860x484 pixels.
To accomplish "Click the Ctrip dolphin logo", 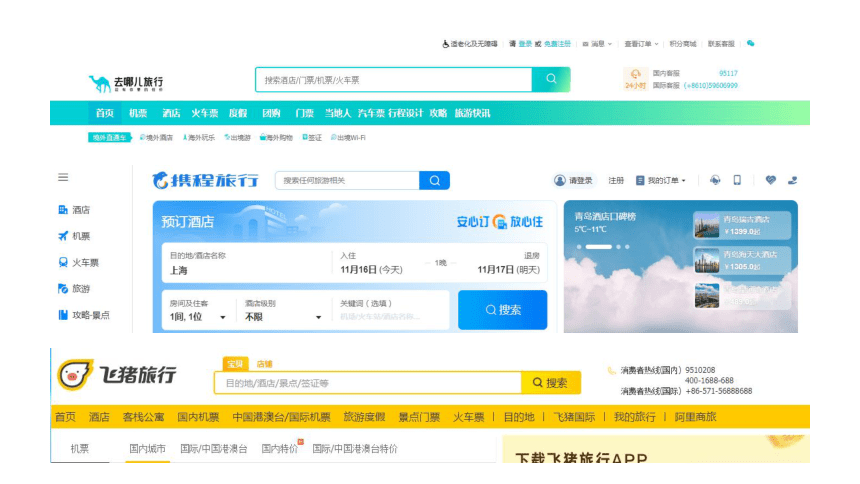I will click(x=160, y=180).
